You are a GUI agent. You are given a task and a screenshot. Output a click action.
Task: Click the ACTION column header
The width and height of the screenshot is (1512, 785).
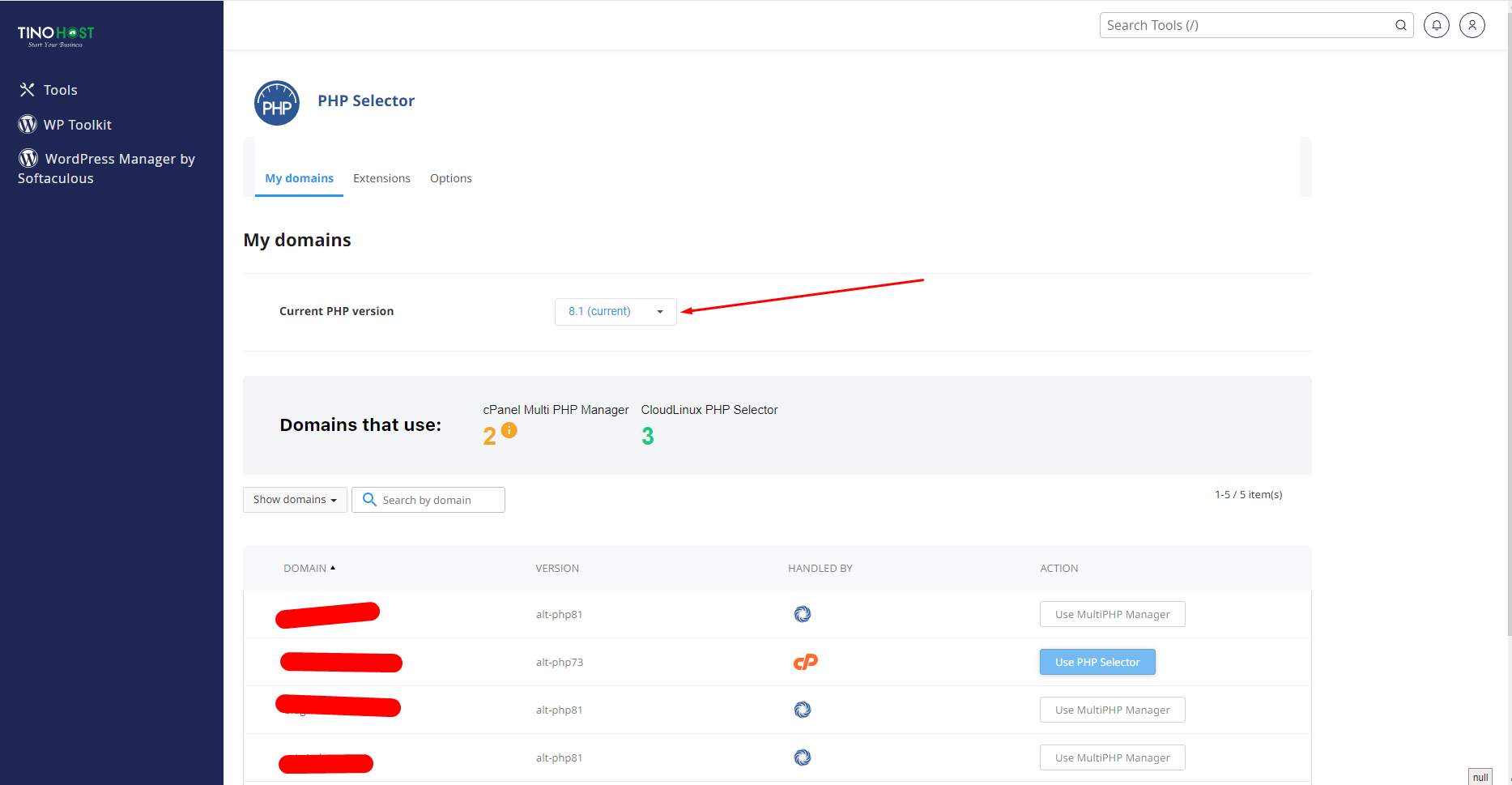click(x=1059, y=568)
